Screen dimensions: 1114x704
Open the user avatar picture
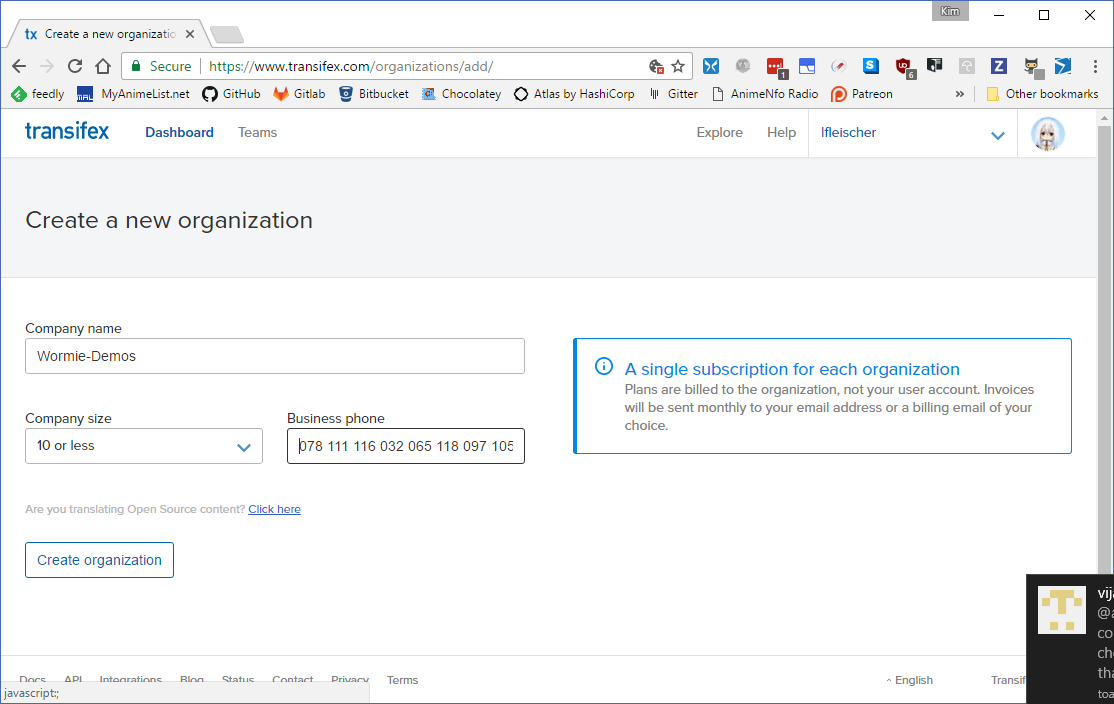(x=1047, y=134)
